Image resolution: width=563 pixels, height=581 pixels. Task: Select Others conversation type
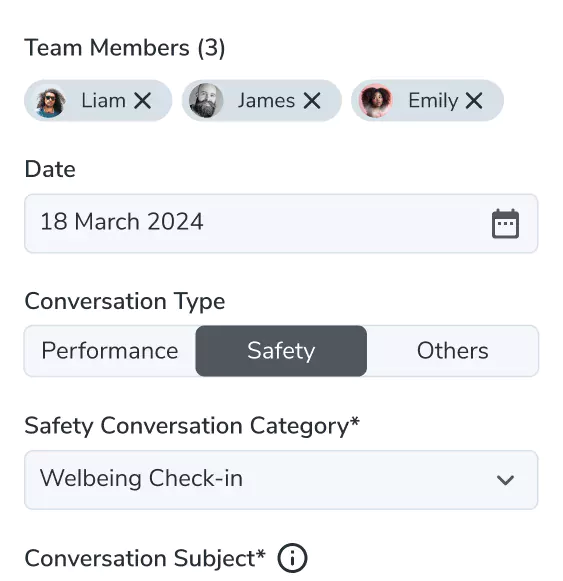point(453,351)
